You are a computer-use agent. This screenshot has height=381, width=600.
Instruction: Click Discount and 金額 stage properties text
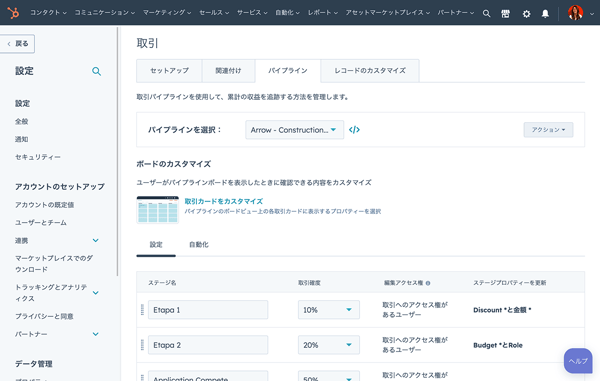pos(502,310)
